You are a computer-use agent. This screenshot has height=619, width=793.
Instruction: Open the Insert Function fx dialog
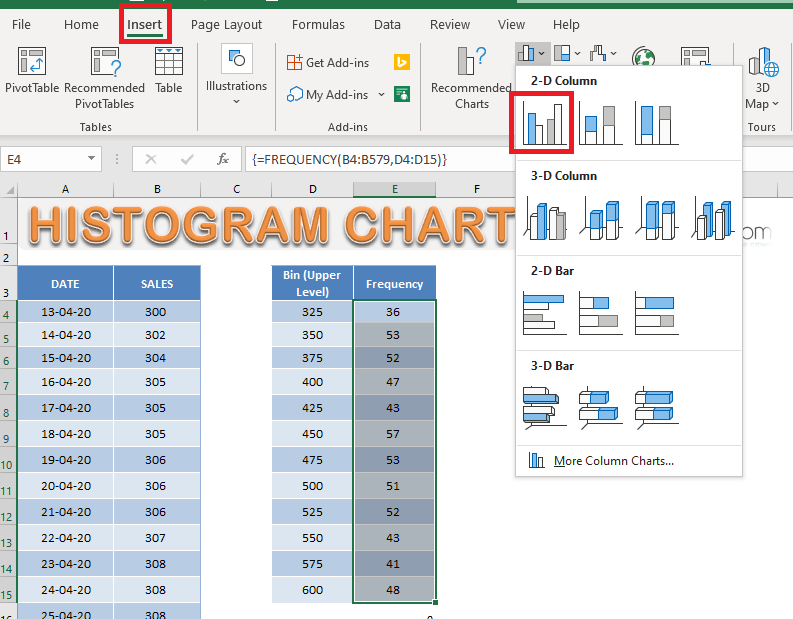click(x=223, y=159)
